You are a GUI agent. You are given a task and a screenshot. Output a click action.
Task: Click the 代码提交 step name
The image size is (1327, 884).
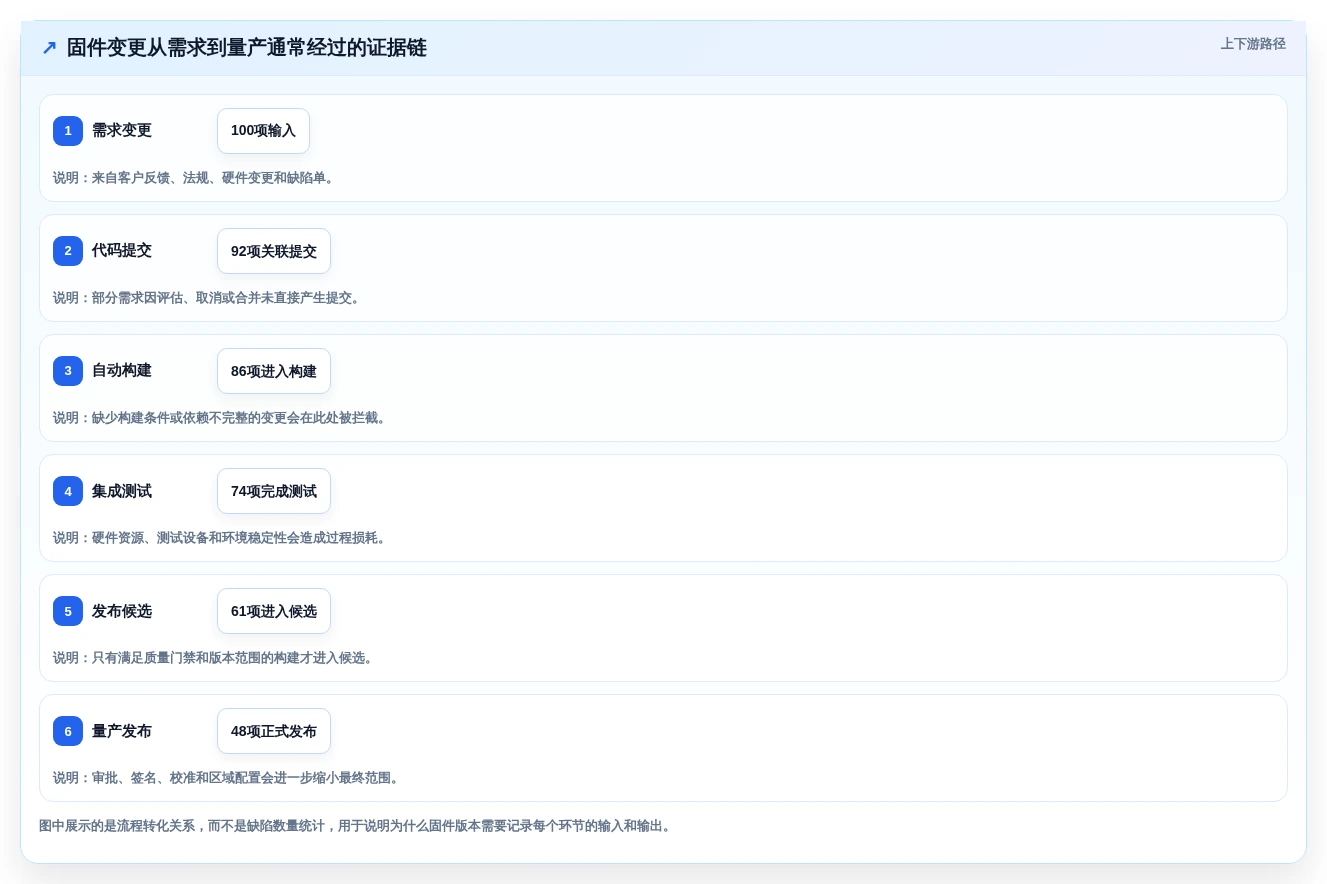tap(122, 251)
